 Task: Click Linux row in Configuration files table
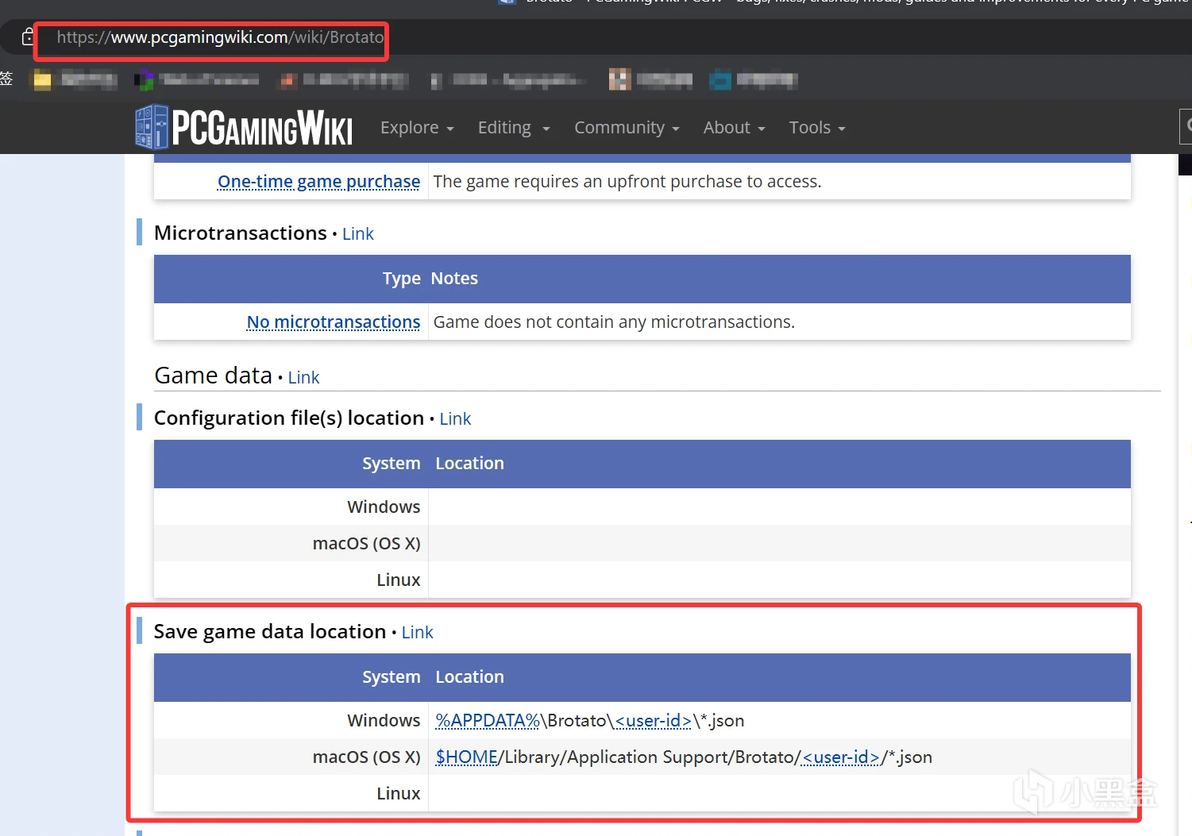642,580
